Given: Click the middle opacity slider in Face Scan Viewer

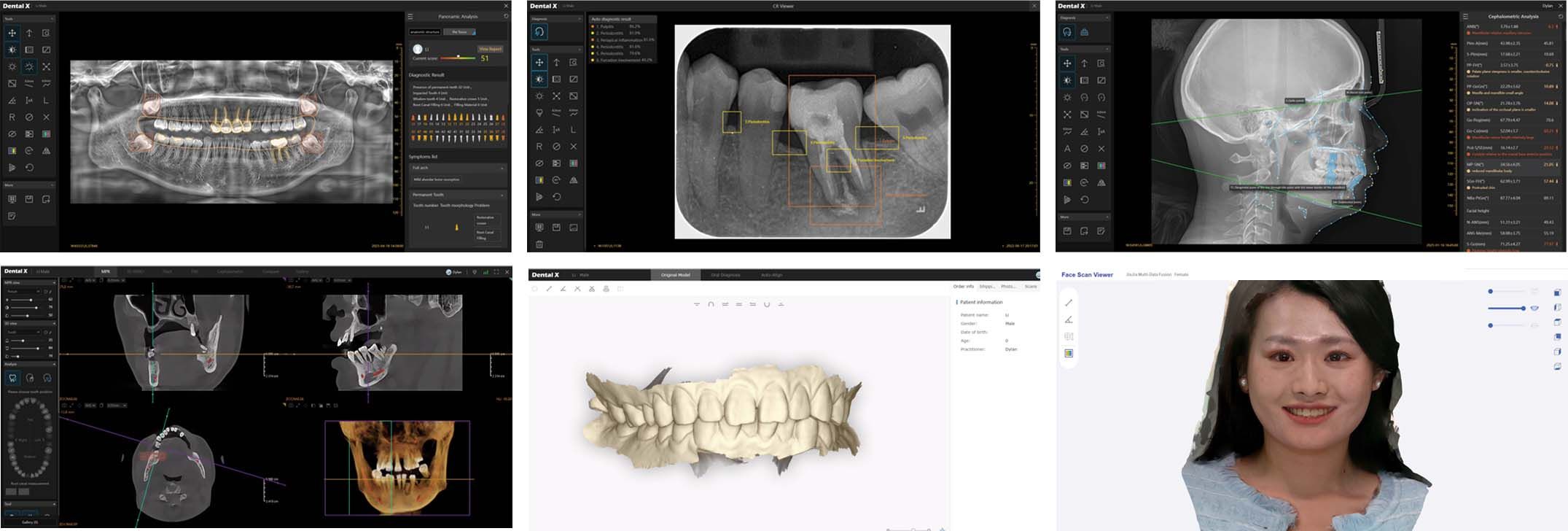Looking at the screenshot, I should (1506, 309).
